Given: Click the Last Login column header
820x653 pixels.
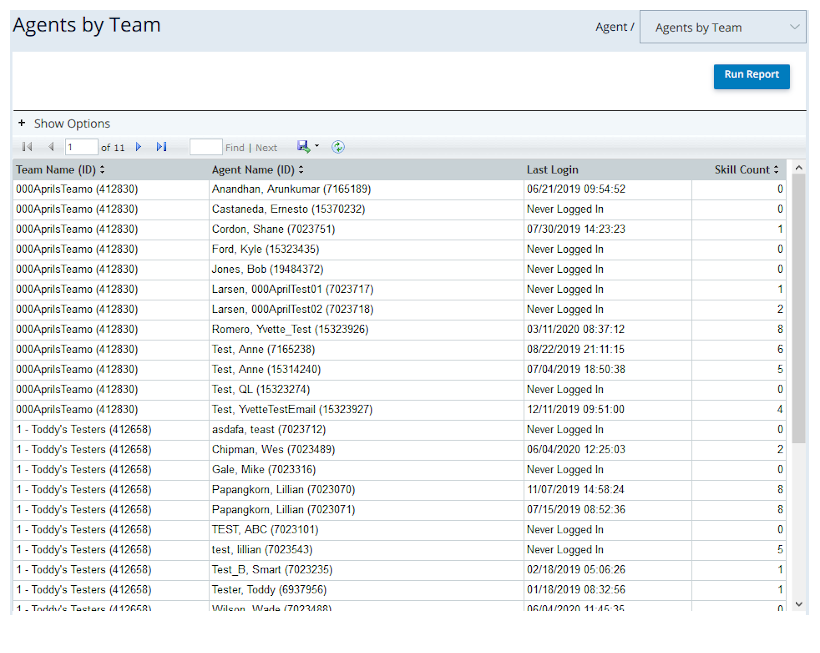Looking at the screenshot, I should 552,169.
